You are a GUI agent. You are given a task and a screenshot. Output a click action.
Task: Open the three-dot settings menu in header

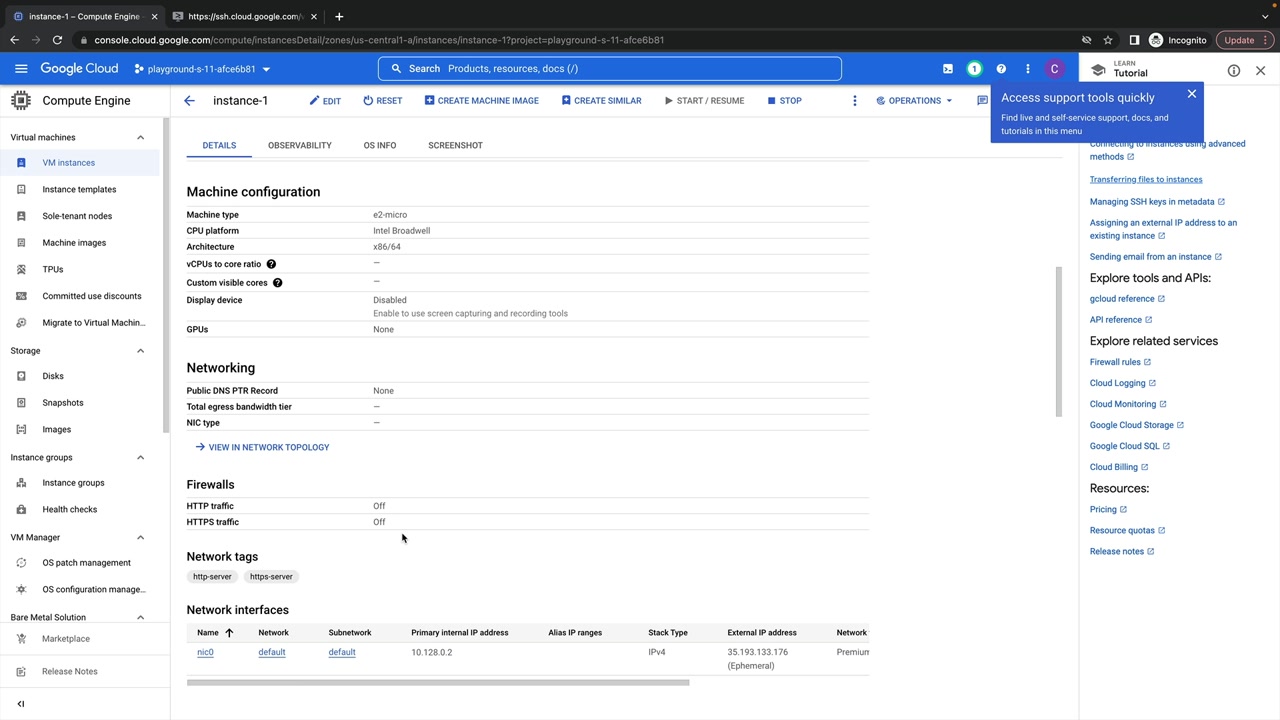coord(1027,69)
